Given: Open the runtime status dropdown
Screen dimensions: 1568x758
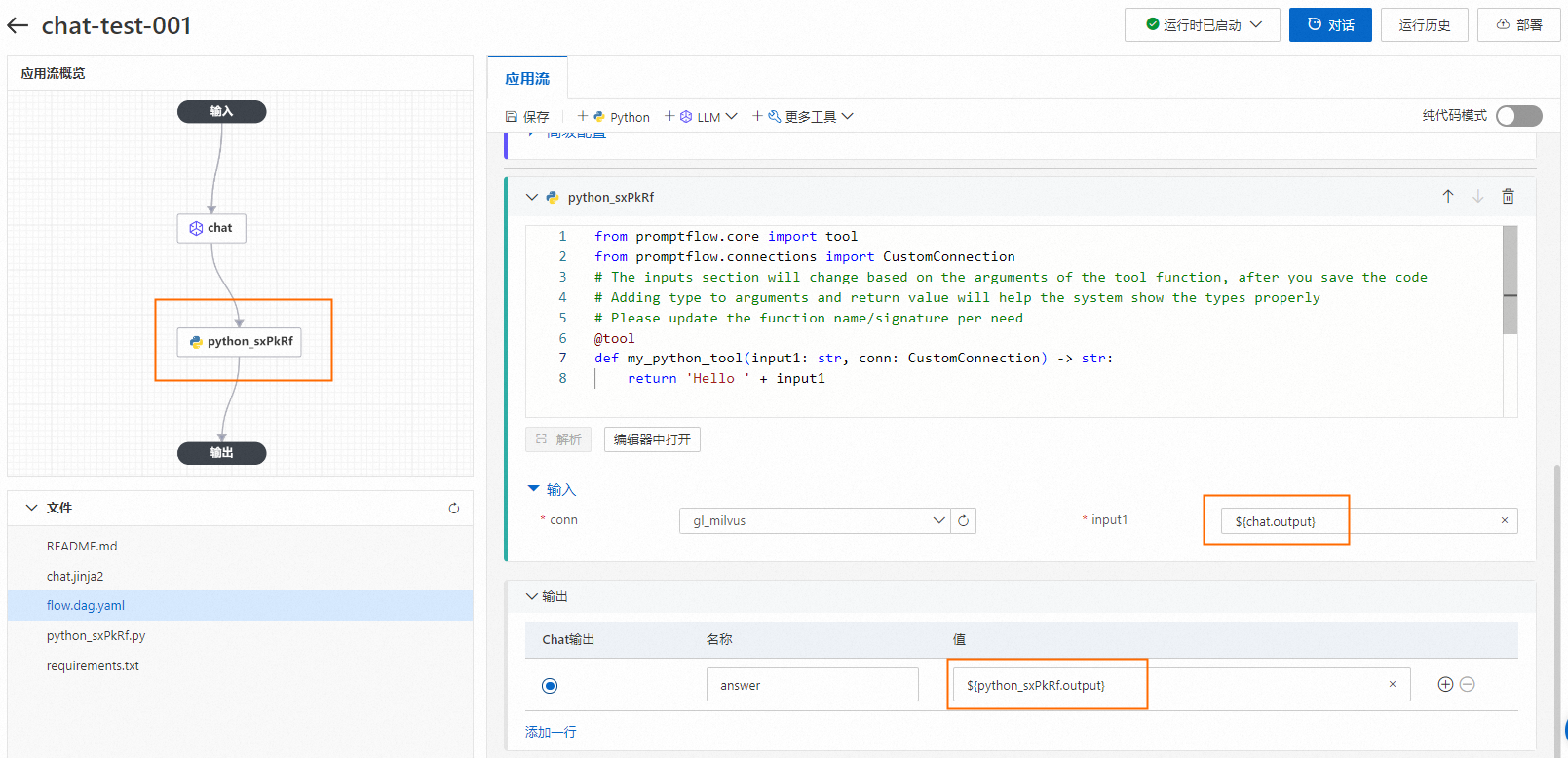Looking at the screenshot, I should (x=1203, y=25).
